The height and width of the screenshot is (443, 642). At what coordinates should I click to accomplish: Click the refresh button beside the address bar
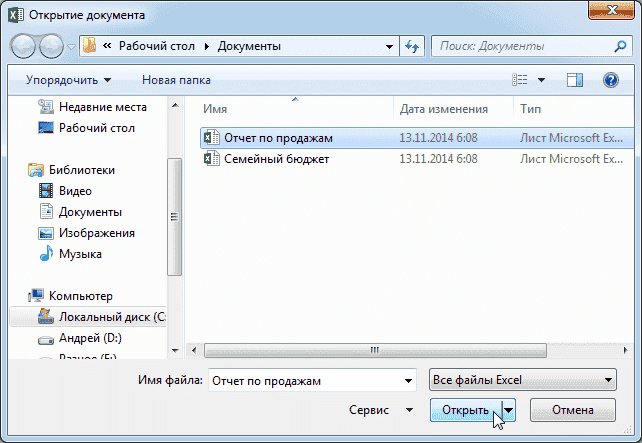(412, 46)
